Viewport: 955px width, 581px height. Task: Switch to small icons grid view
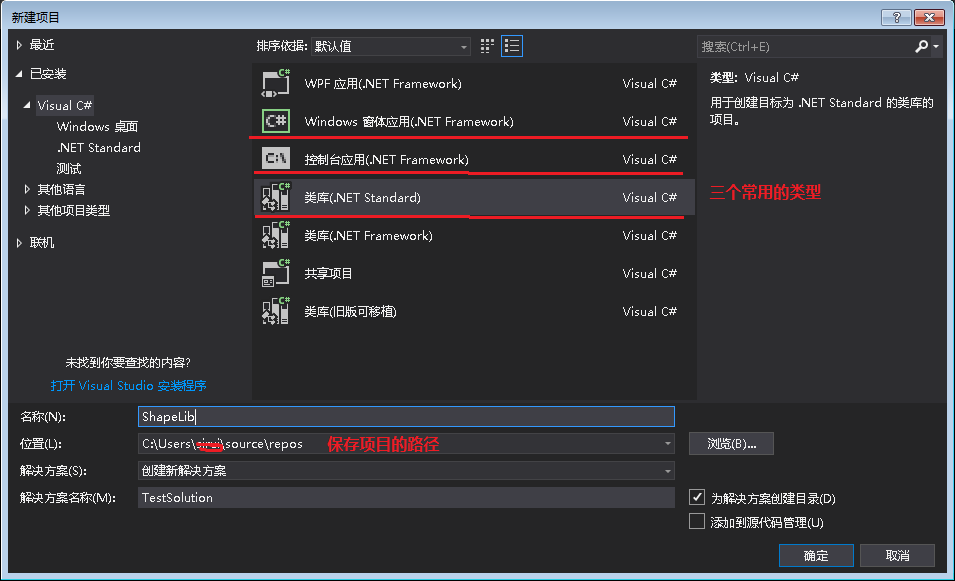(x=487, y=46)
